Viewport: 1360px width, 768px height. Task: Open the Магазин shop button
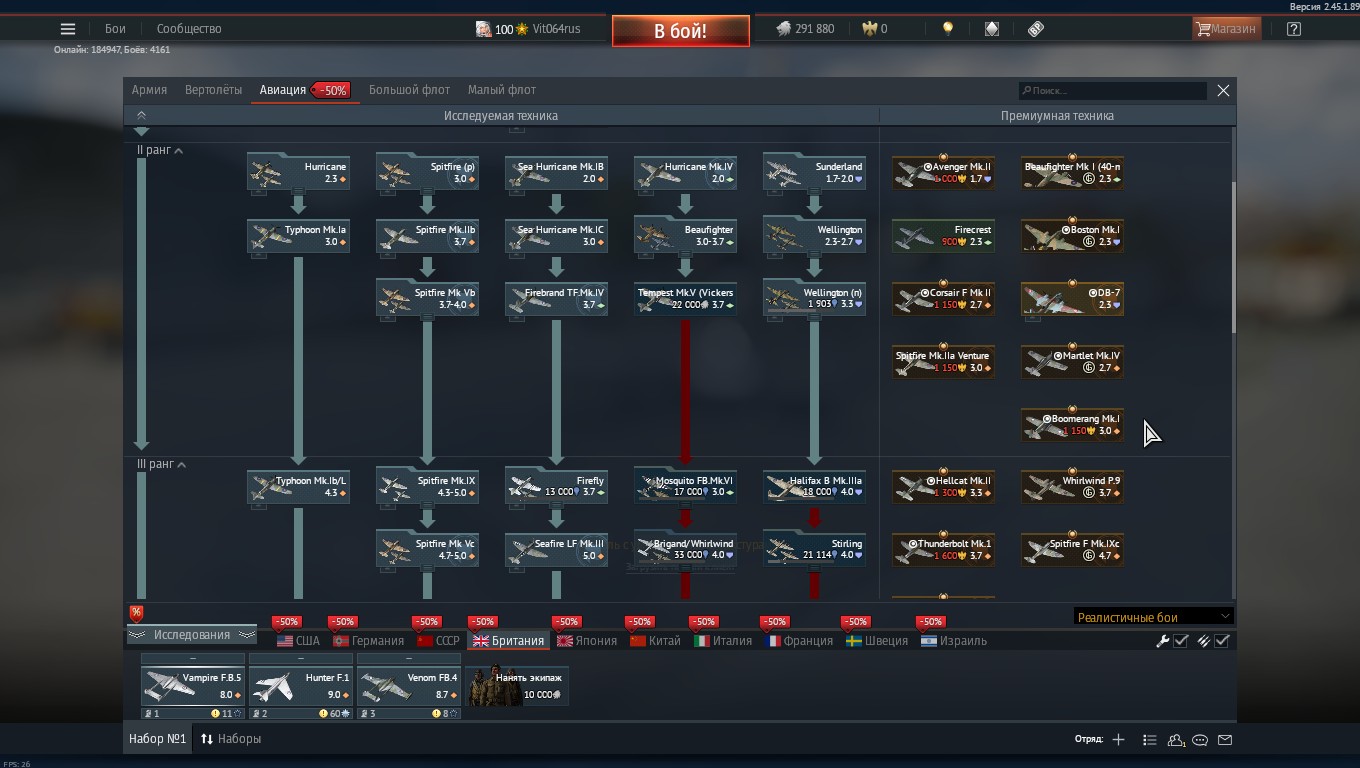(1226, 29)
